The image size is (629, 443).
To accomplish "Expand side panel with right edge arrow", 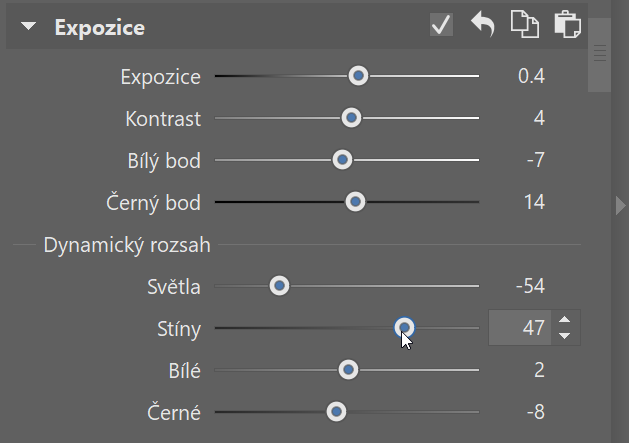I will [621, 205].
